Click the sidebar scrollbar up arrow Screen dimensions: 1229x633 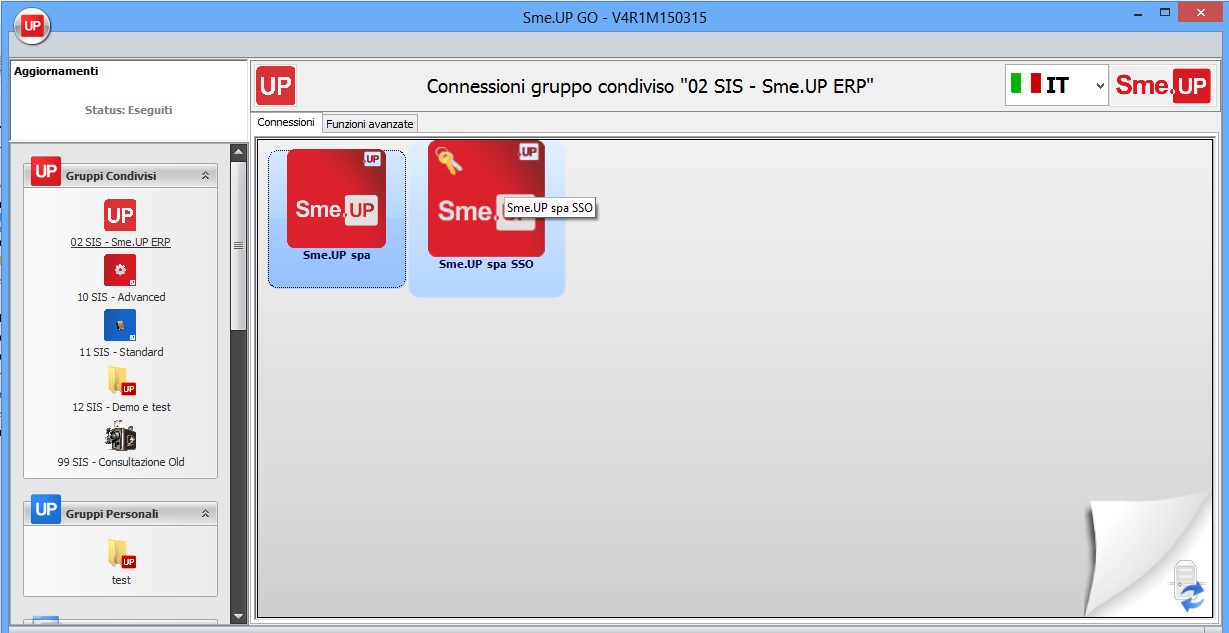238,153
